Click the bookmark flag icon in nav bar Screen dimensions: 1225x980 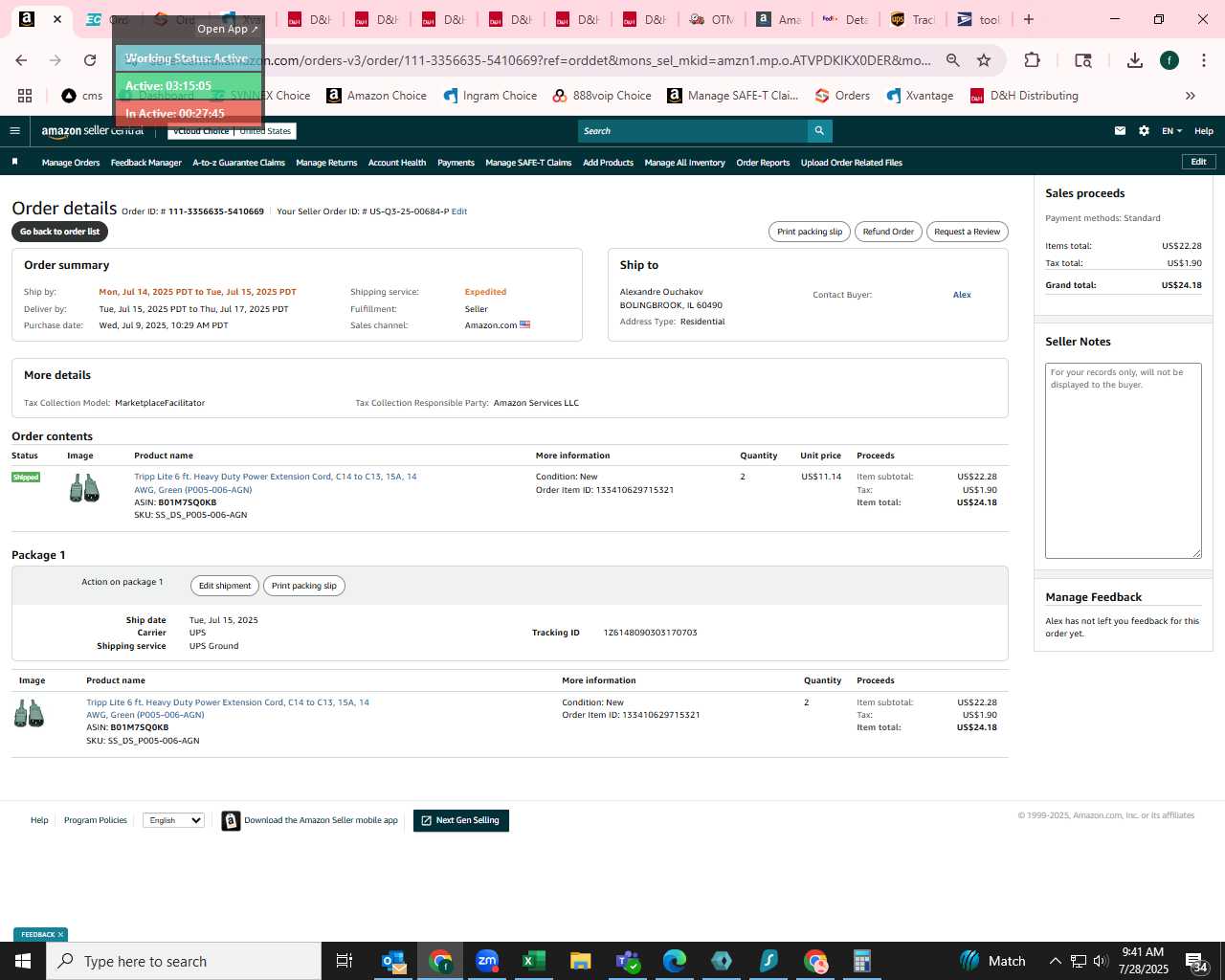click(x=14, y=162)
